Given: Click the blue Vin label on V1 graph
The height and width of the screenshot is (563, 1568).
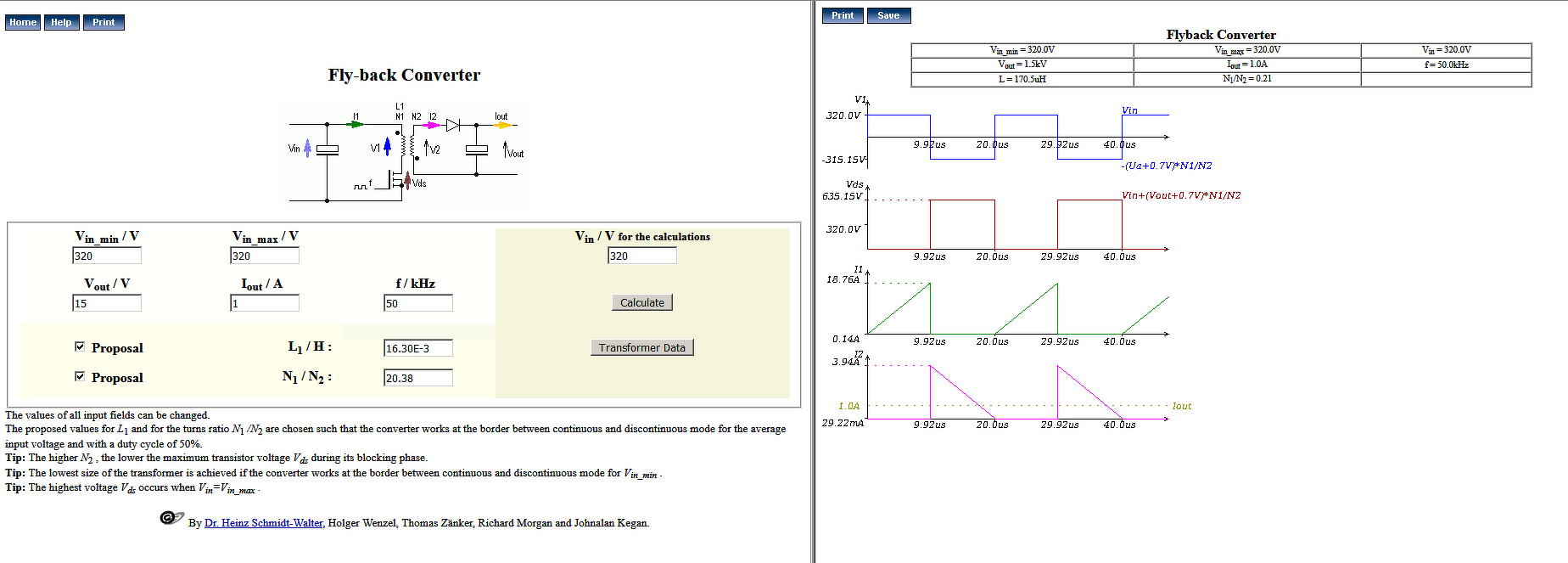Looking at the screenshot, I should coord(1129,110).
